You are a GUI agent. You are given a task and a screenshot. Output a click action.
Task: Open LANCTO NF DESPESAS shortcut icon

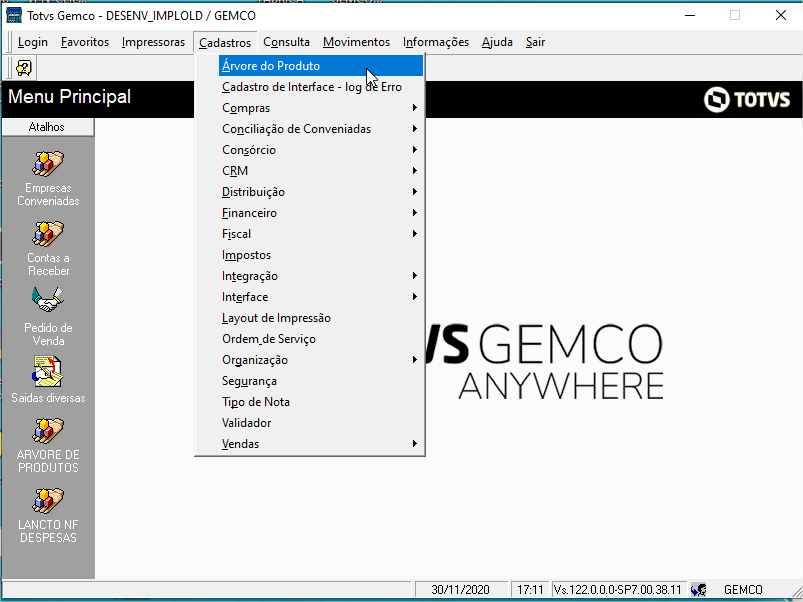pos(48,501)
